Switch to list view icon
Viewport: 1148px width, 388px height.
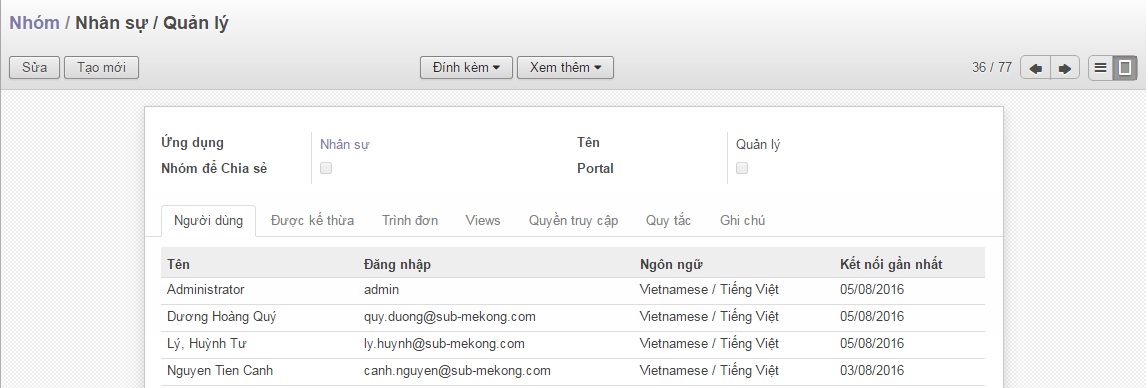(x=1100, y=68)
